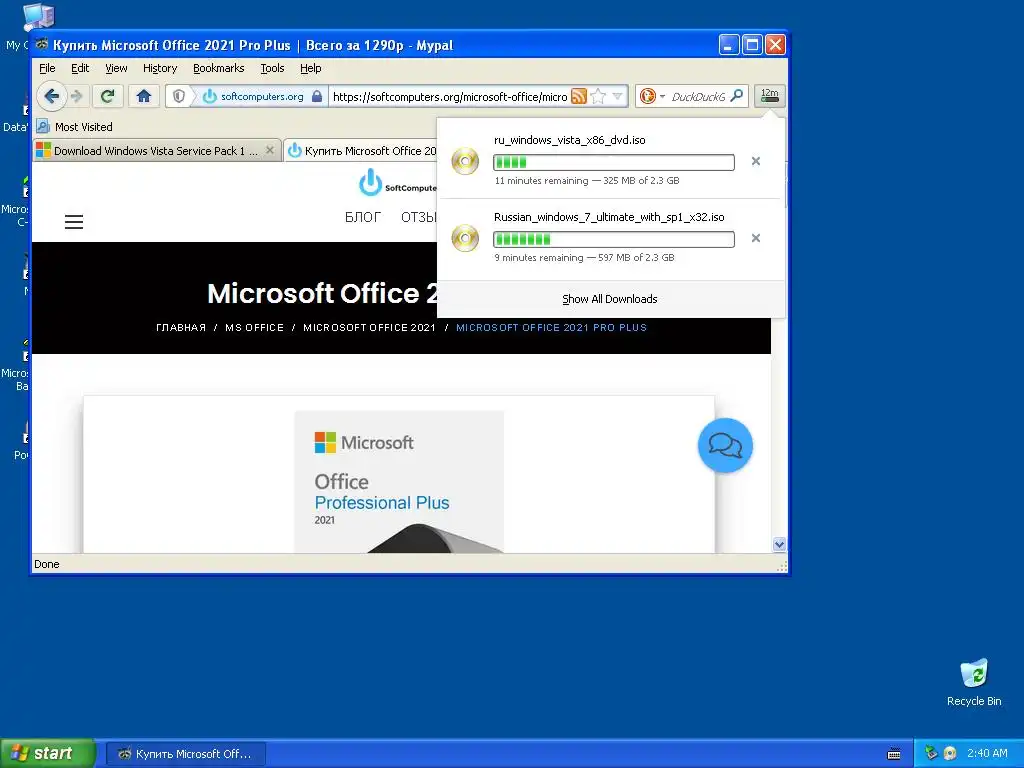Open the Help menu
The image size is (1024, 768).
click(x=310, y=68)
